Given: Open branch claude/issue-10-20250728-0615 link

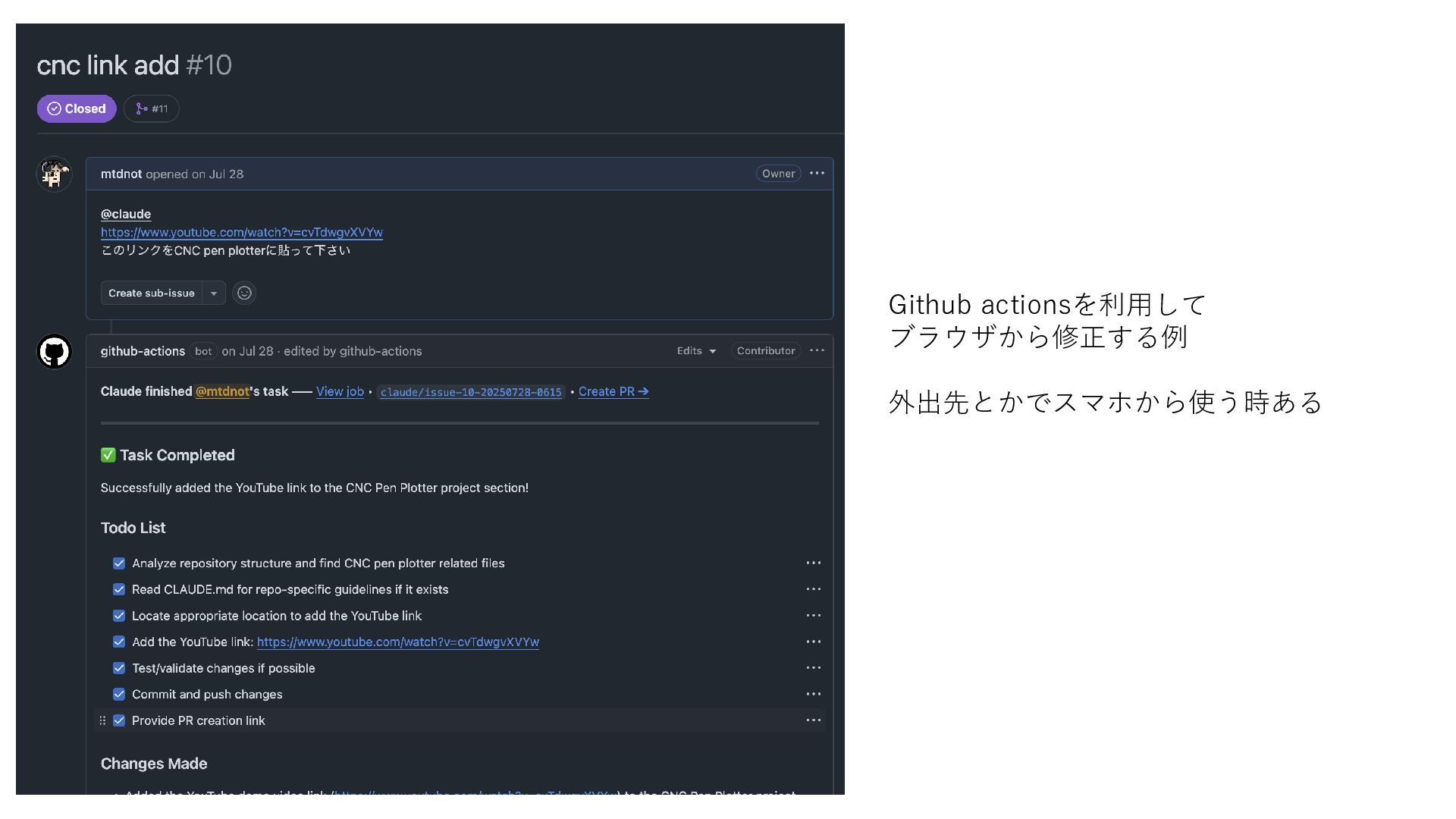Looking at the screenshot, I should (x=471, y=393).
